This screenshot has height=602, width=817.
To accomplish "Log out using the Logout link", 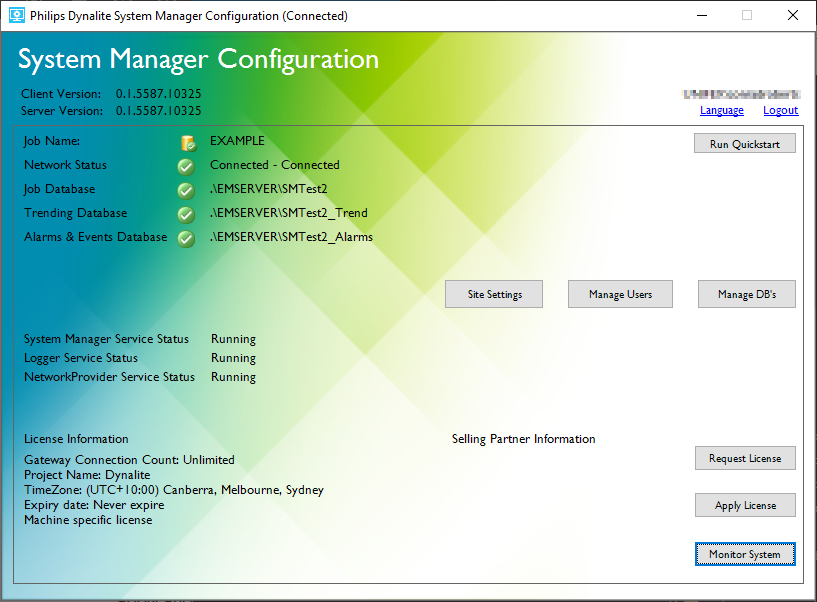I will [780, 110].
